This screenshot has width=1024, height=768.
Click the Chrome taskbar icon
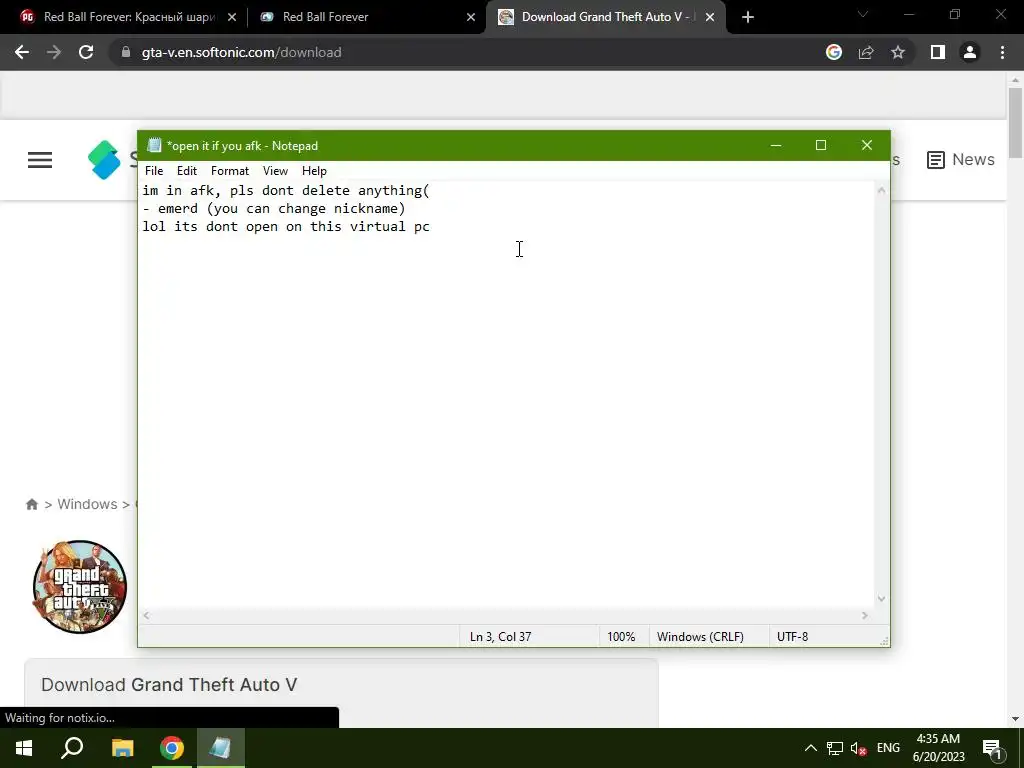tap(172, 748)
